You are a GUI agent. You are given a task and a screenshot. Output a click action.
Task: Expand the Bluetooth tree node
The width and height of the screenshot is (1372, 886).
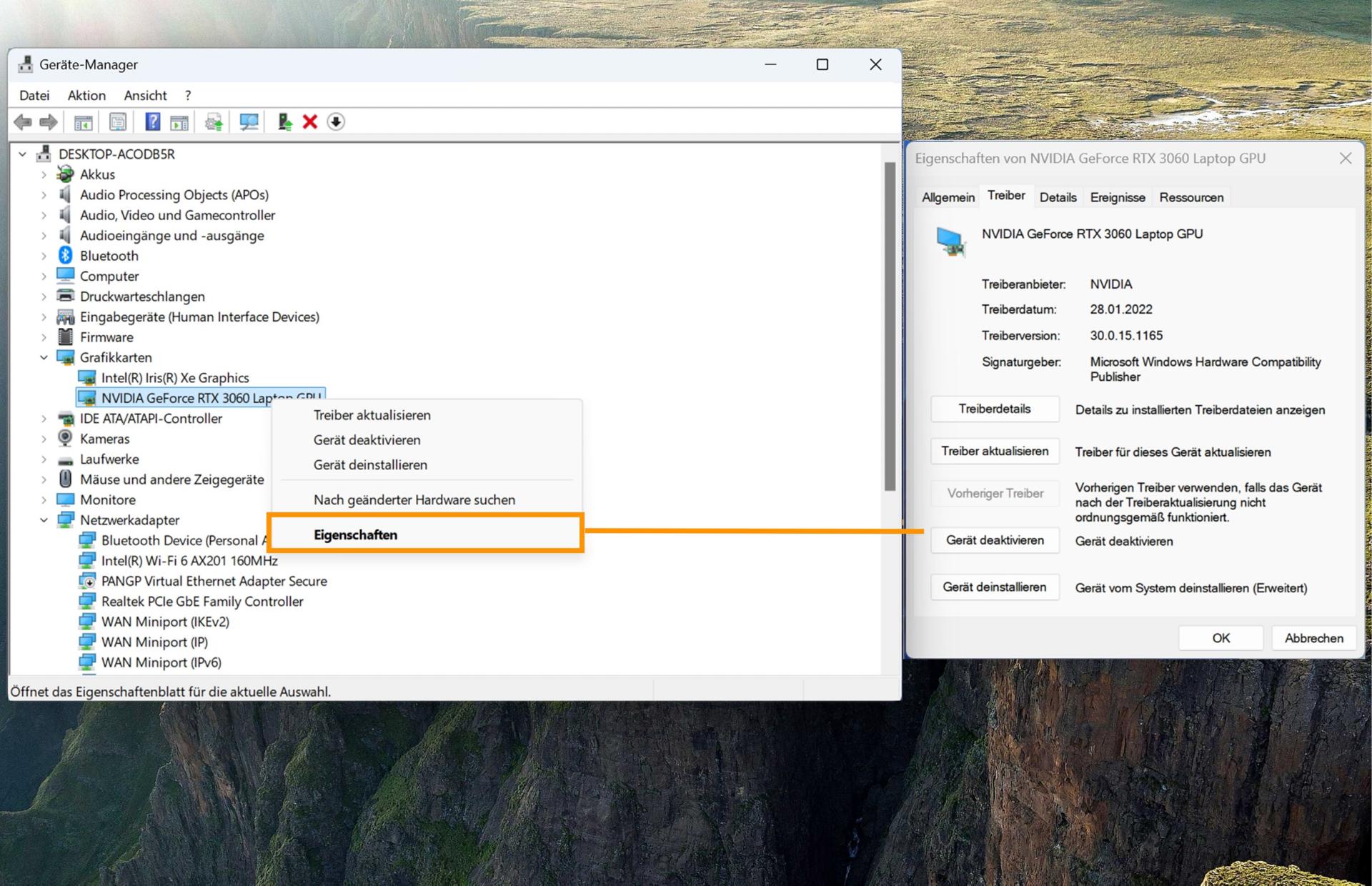click(43, 255)
